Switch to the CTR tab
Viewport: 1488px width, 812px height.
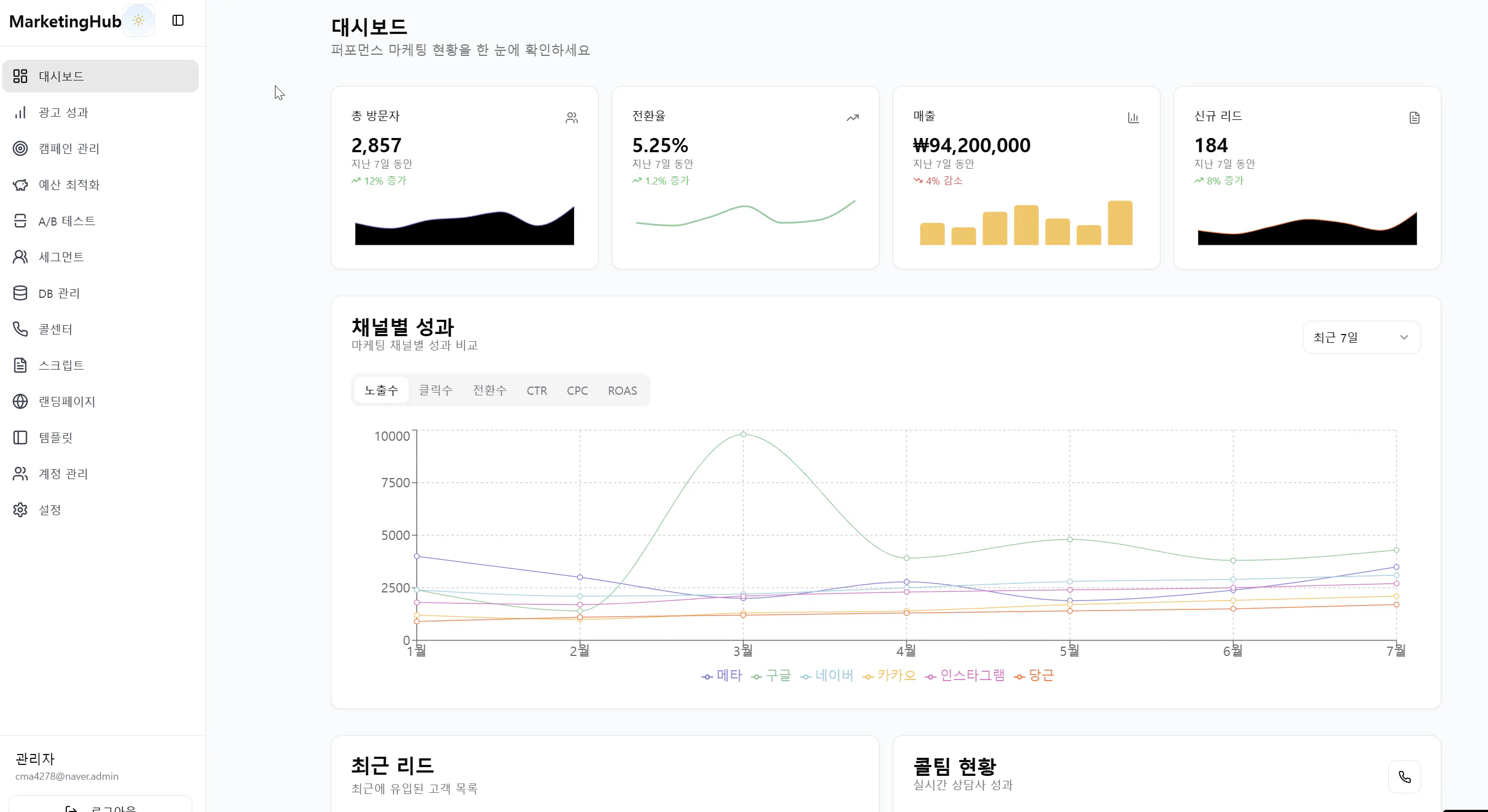(x=537, y=390)
